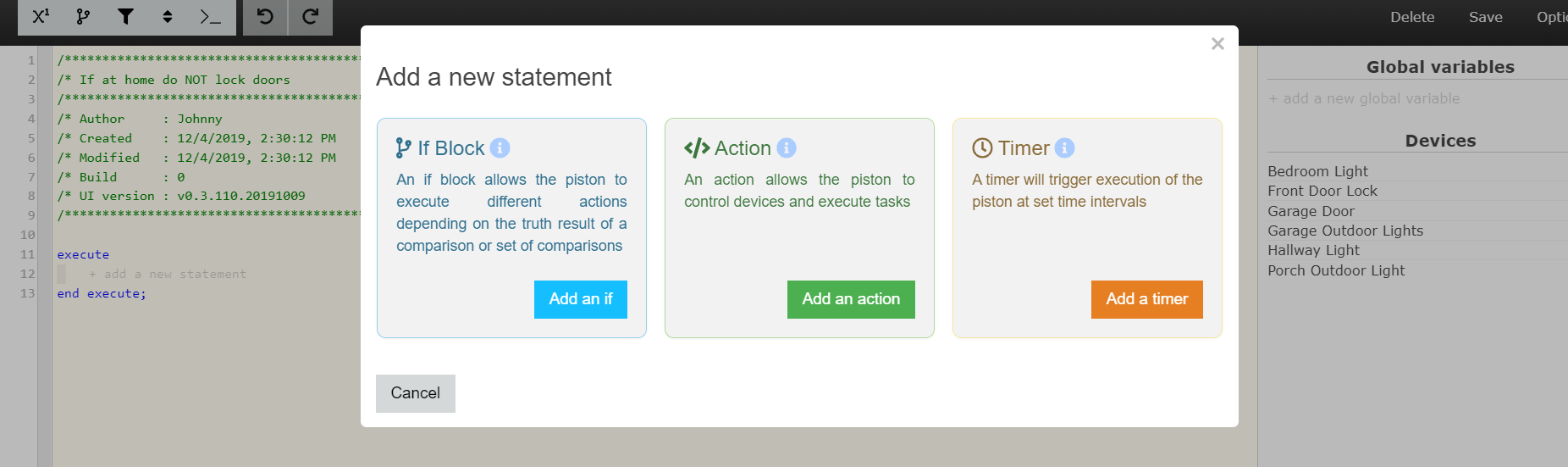Viewport: 1568px width, 467px height.
Task: Select Front Door Lock device
Action: [x=1322, y=191]
